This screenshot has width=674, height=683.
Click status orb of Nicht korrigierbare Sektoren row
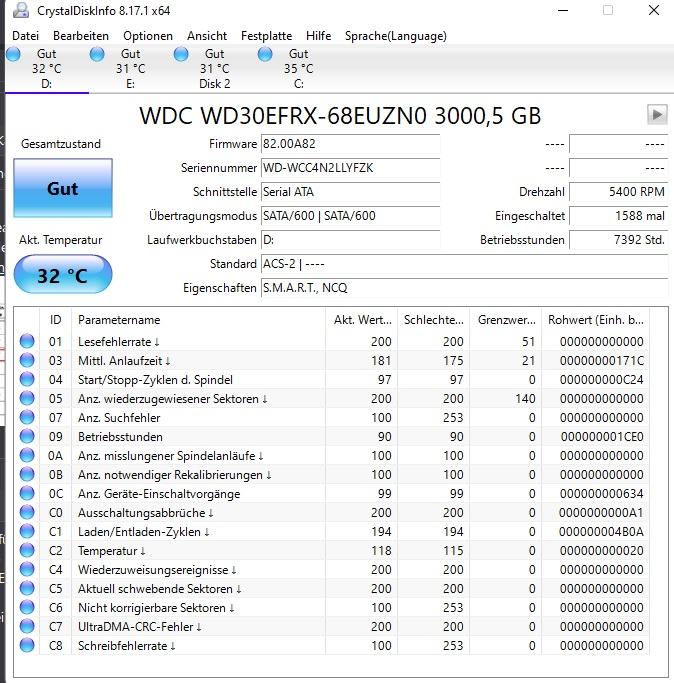point(27,607)
